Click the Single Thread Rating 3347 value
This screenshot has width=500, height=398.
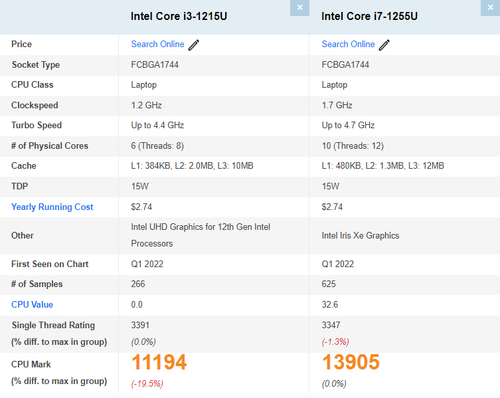coord(331,325)
